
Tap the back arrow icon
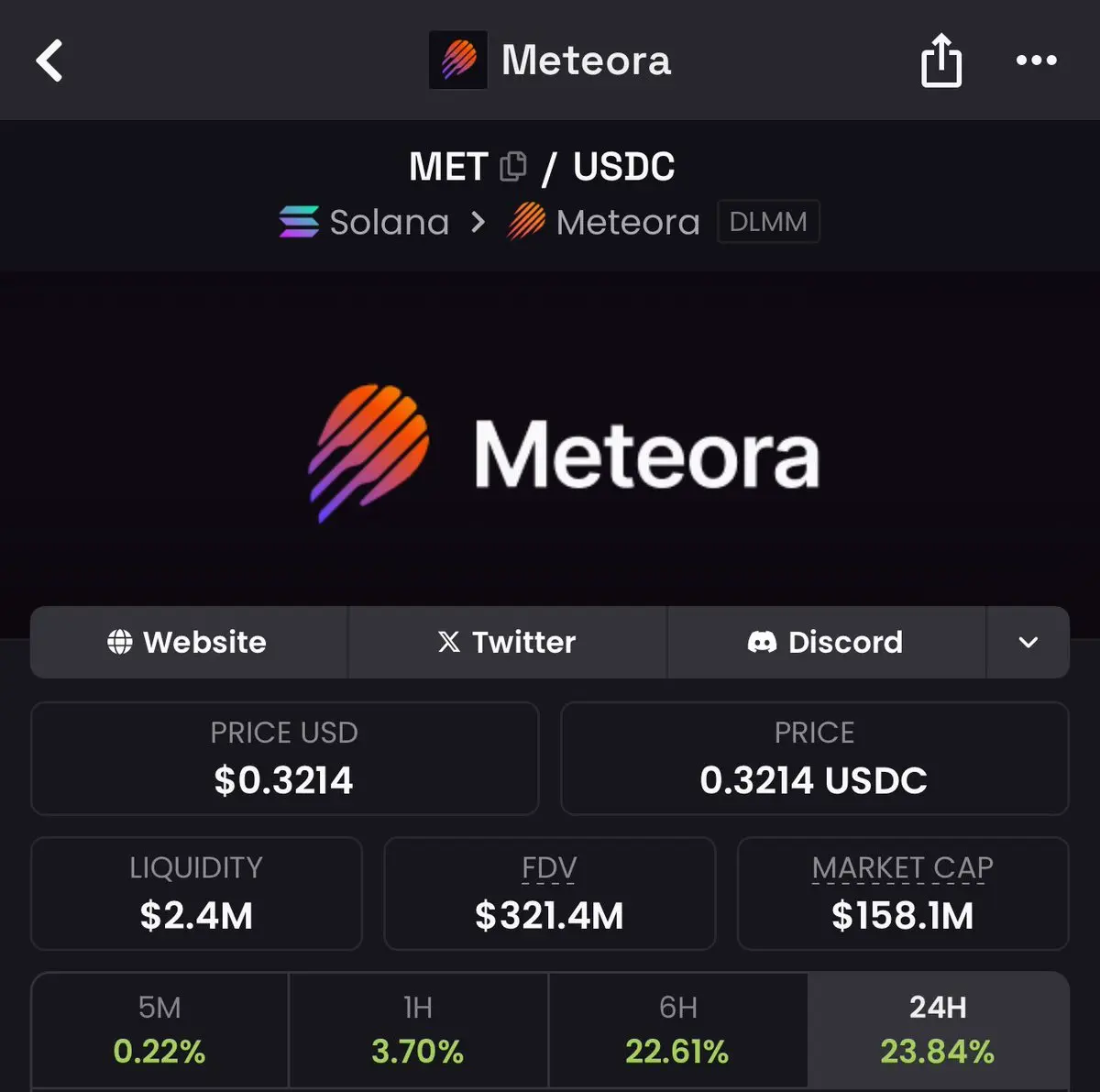click(x=50, y=61)
